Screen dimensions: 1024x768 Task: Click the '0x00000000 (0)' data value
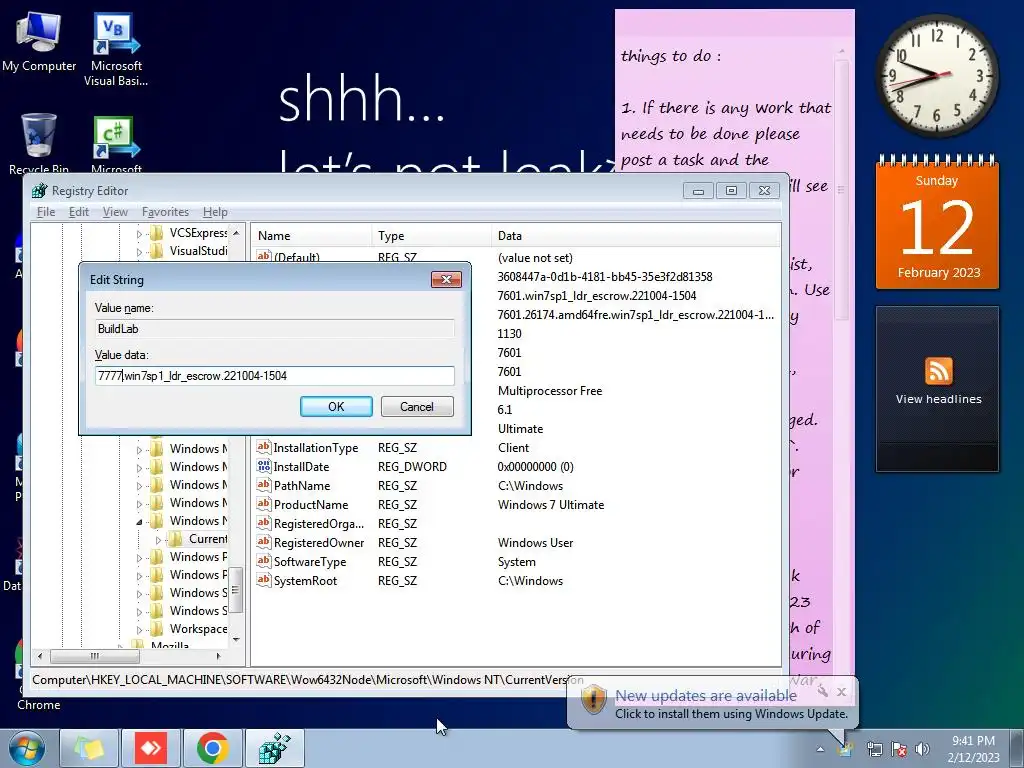[536, 466]
